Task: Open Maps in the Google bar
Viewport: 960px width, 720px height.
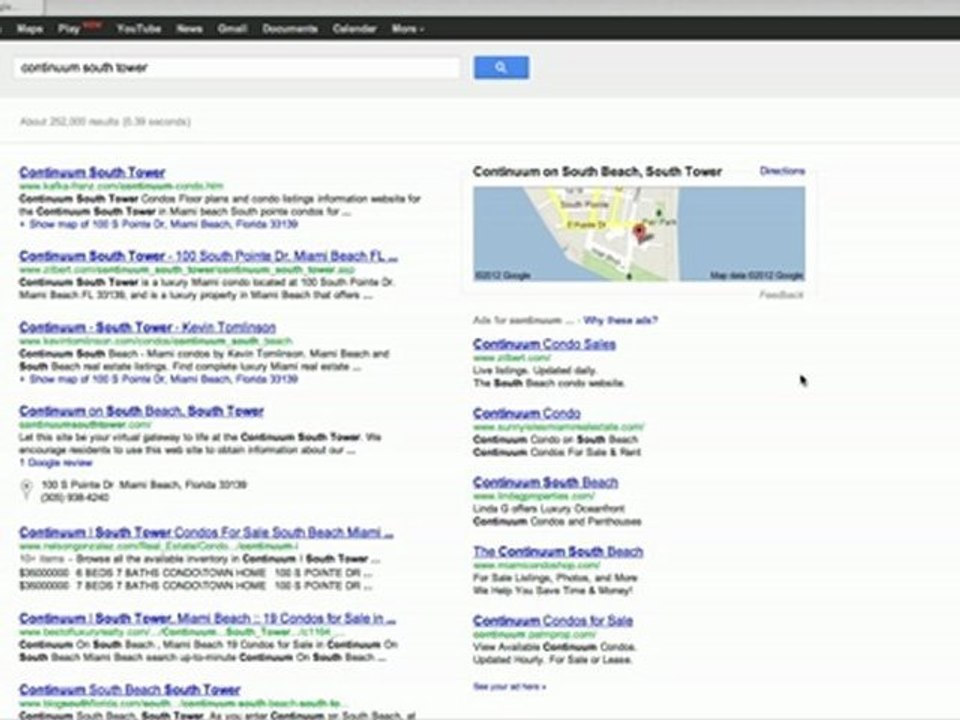Action: click(x=29, y=29)
